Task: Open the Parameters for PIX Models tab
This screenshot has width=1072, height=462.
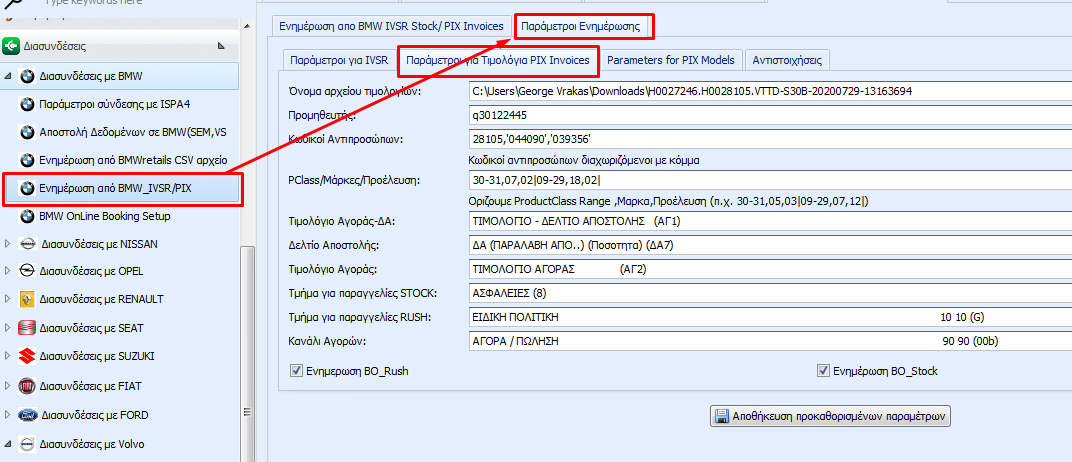Action: click(x=670, y=60)
